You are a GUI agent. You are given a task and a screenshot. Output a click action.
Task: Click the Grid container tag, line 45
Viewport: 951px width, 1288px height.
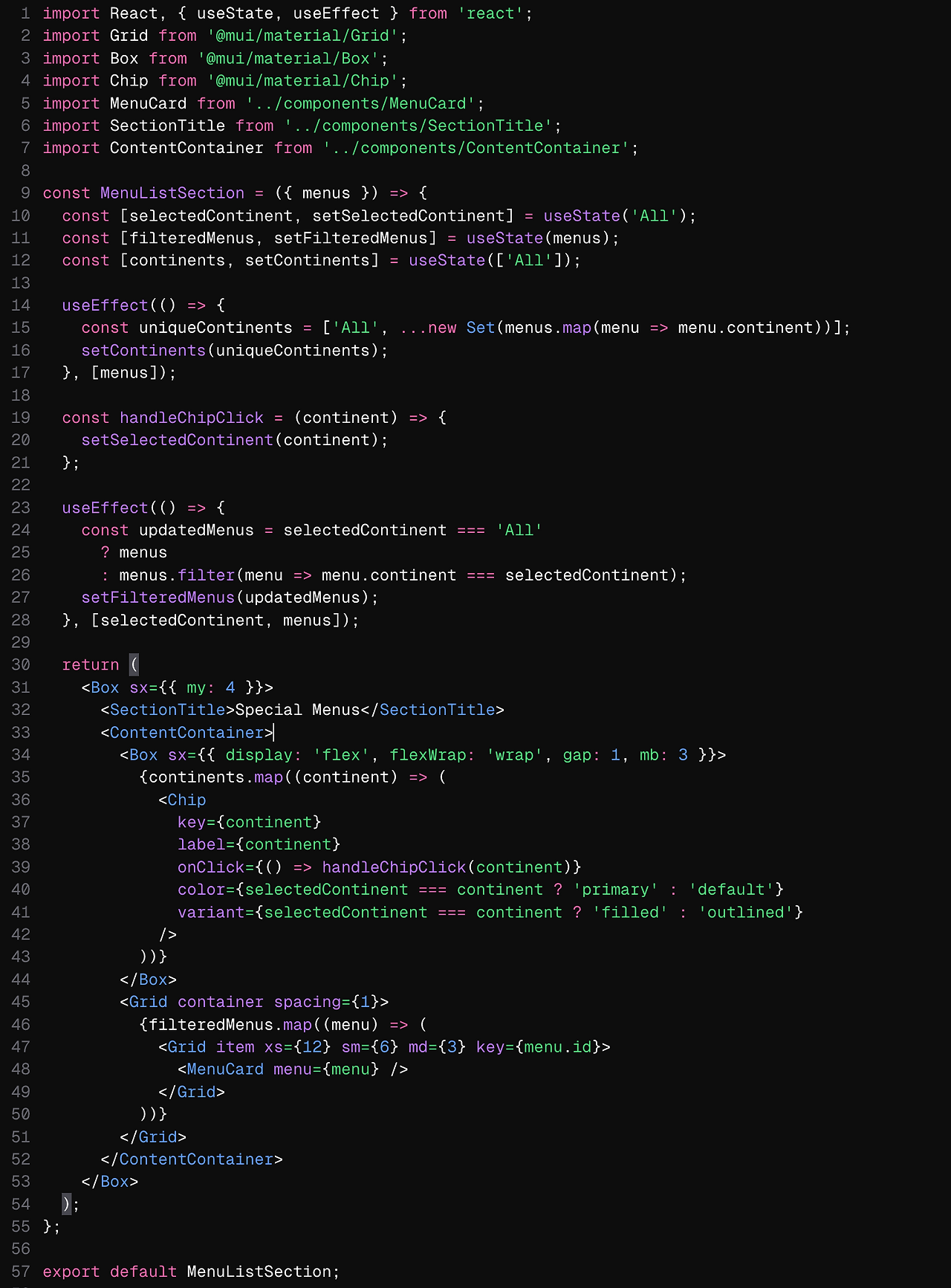[x=254, y=1002]
